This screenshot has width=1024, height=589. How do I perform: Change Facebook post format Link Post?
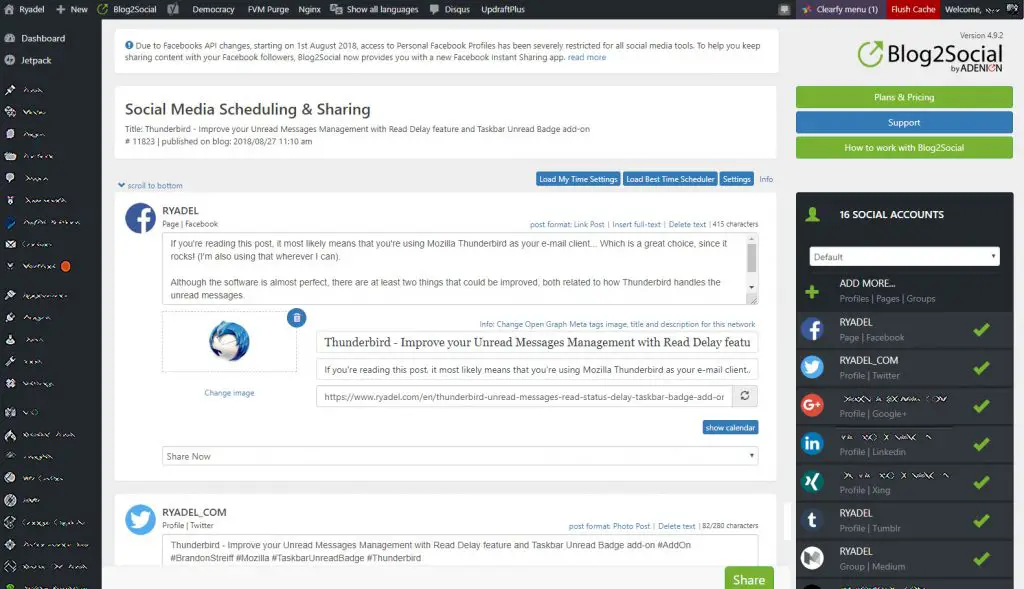567,224
